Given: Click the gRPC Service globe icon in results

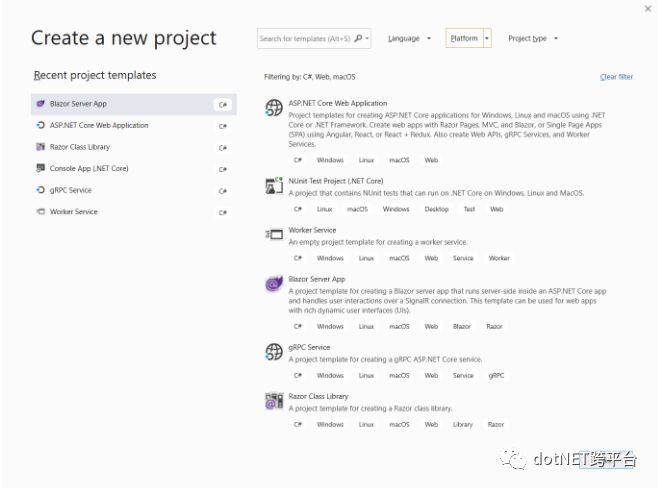Looking at the screenshot, I should 274,352.
